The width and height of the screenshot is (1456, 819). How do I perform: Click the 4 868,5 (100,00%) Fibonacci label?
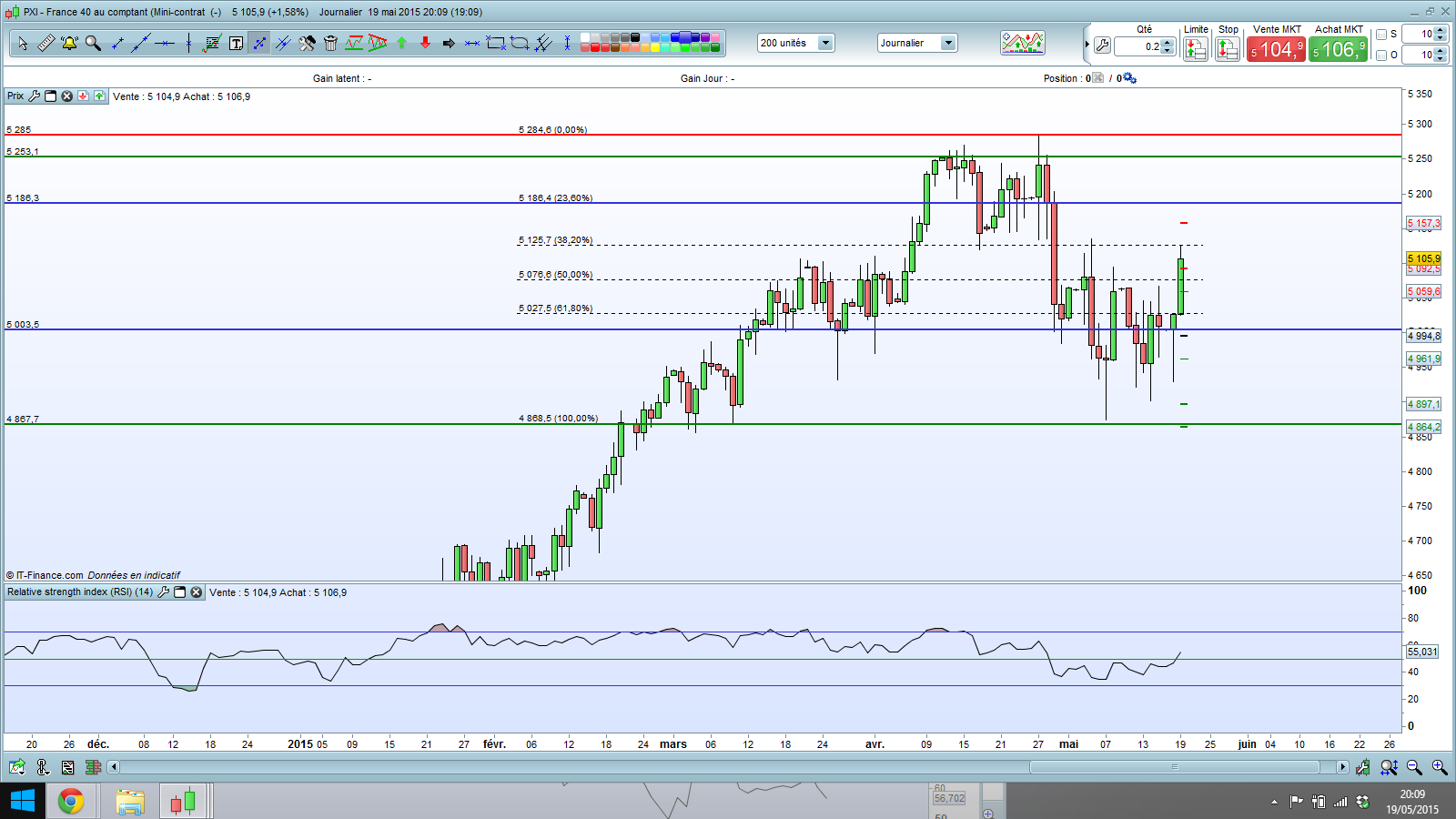tap(558, 419)
